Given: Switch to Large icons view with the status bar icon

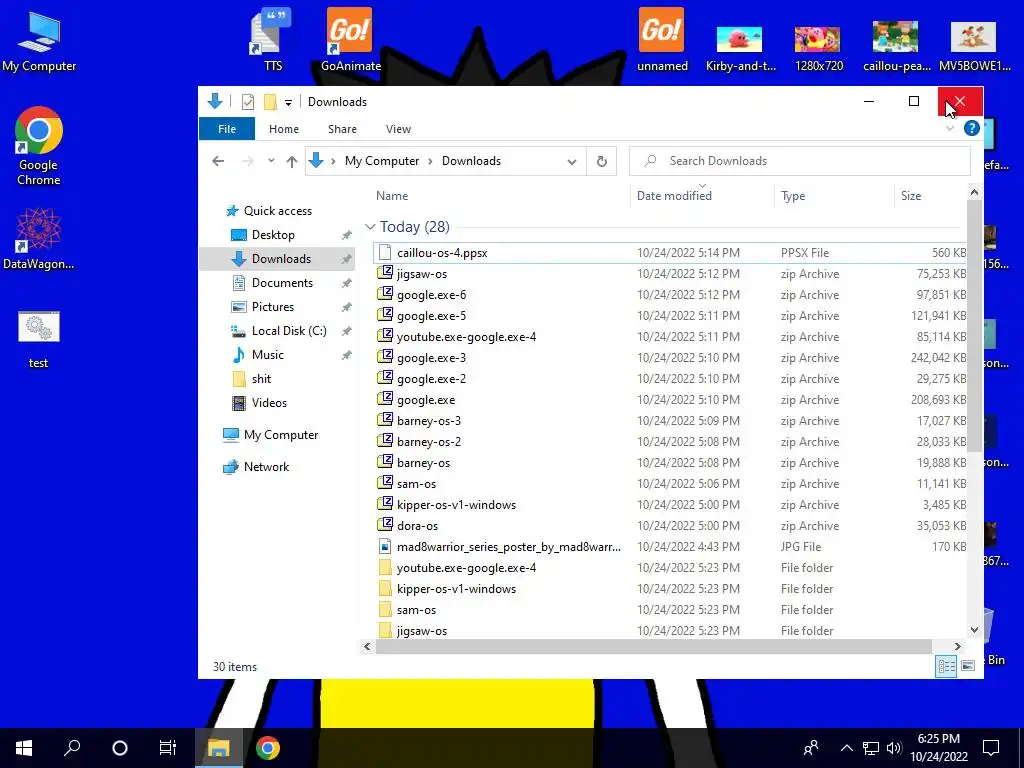Looking at the screenshot, I should pyautogui.click(x=968, y=666).
